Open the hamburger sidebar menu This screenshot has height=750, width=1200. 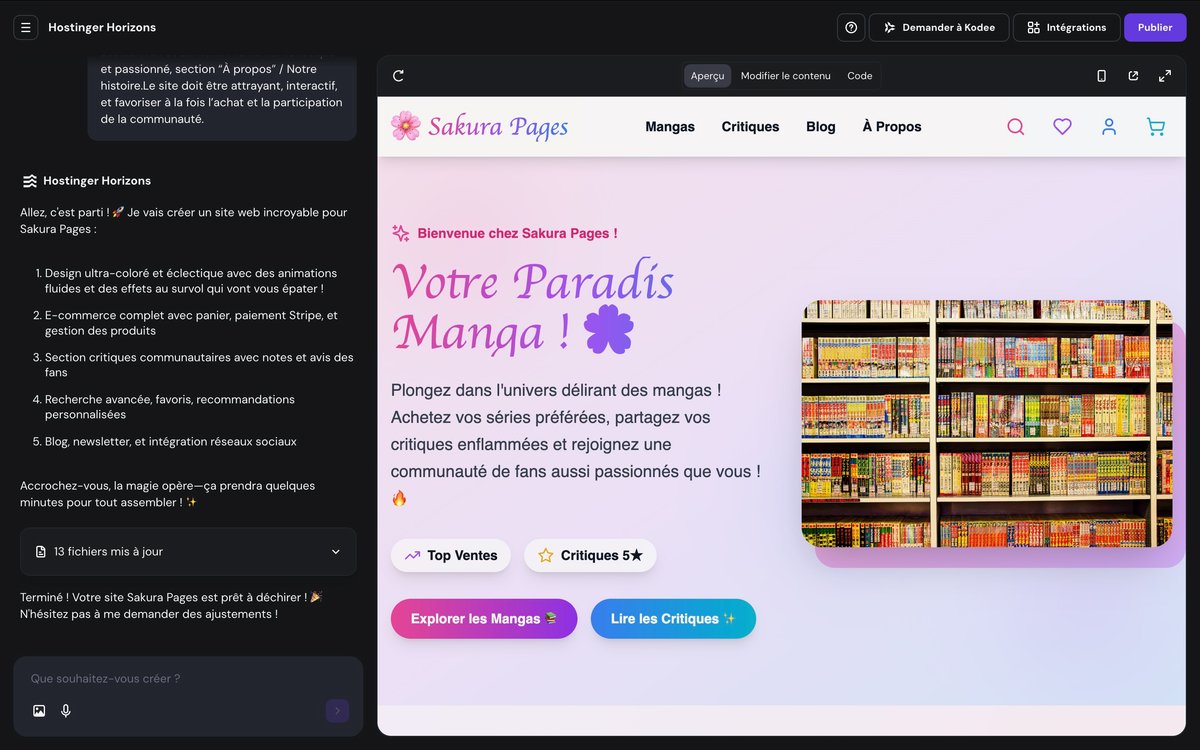[26, 27]
